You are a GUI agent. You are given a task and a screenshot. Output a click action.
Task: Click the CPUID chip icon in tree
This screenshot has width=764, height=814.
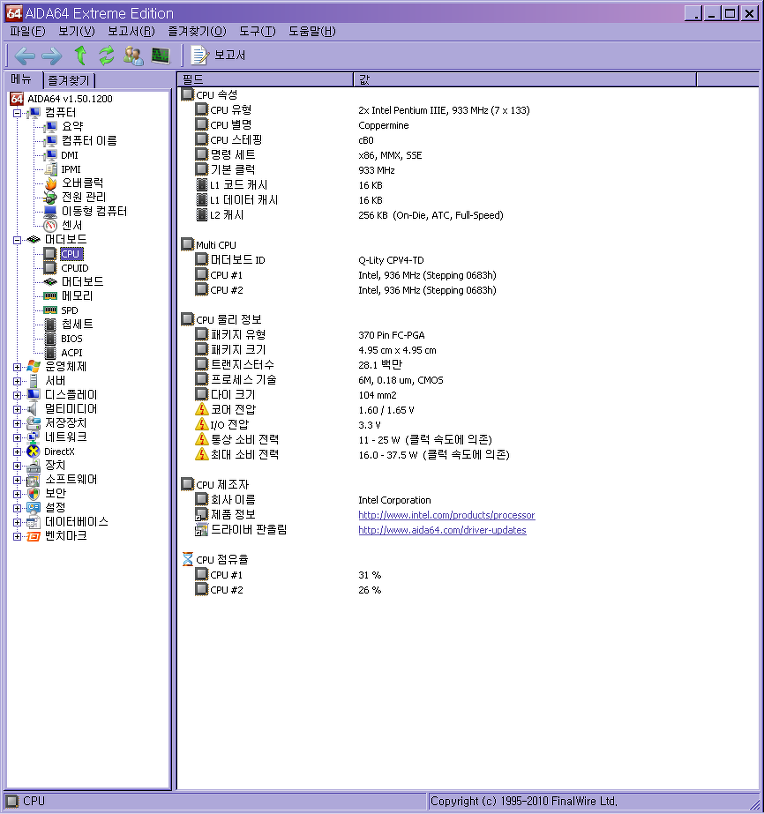[x=50, y=268]
